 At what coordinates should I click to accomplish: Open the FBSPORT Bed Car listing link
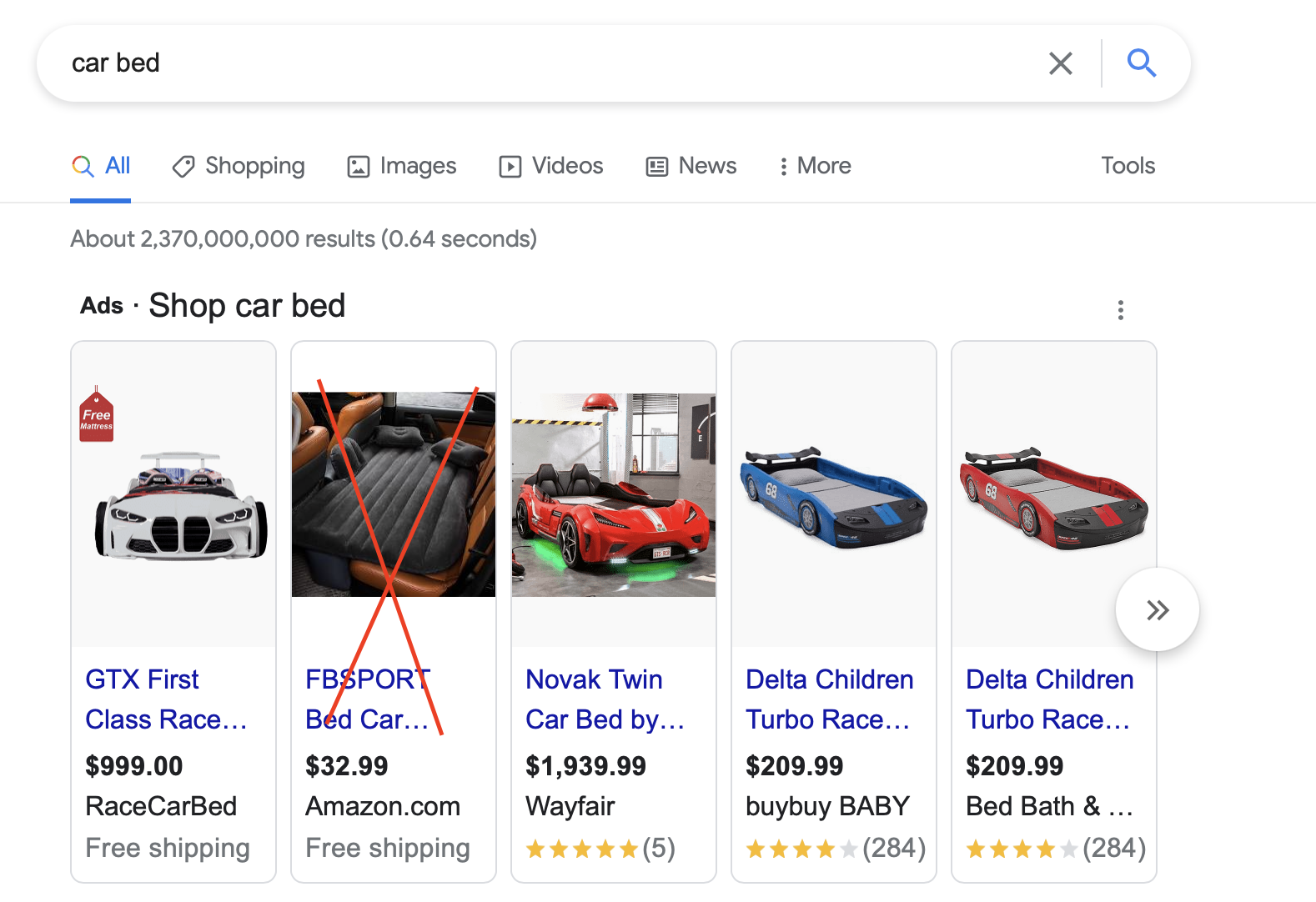click(367, 699)
